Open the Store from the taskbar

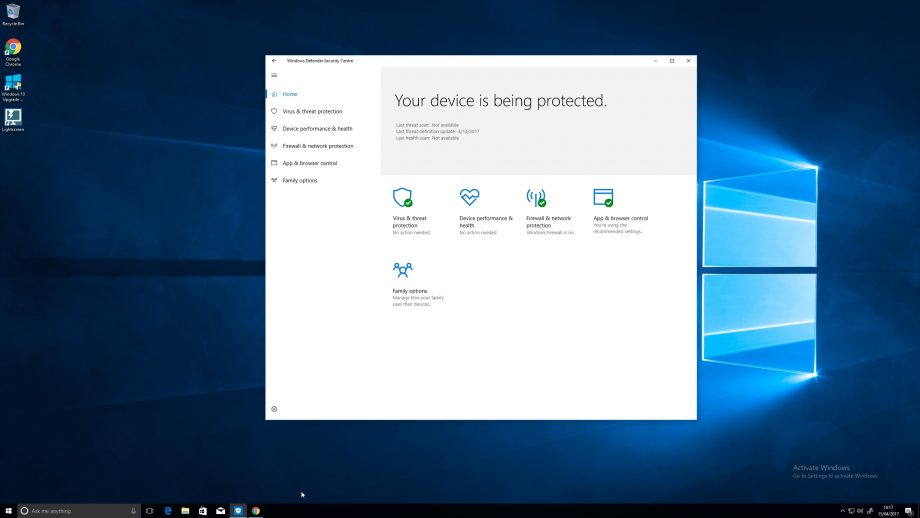tap(203, 511)
